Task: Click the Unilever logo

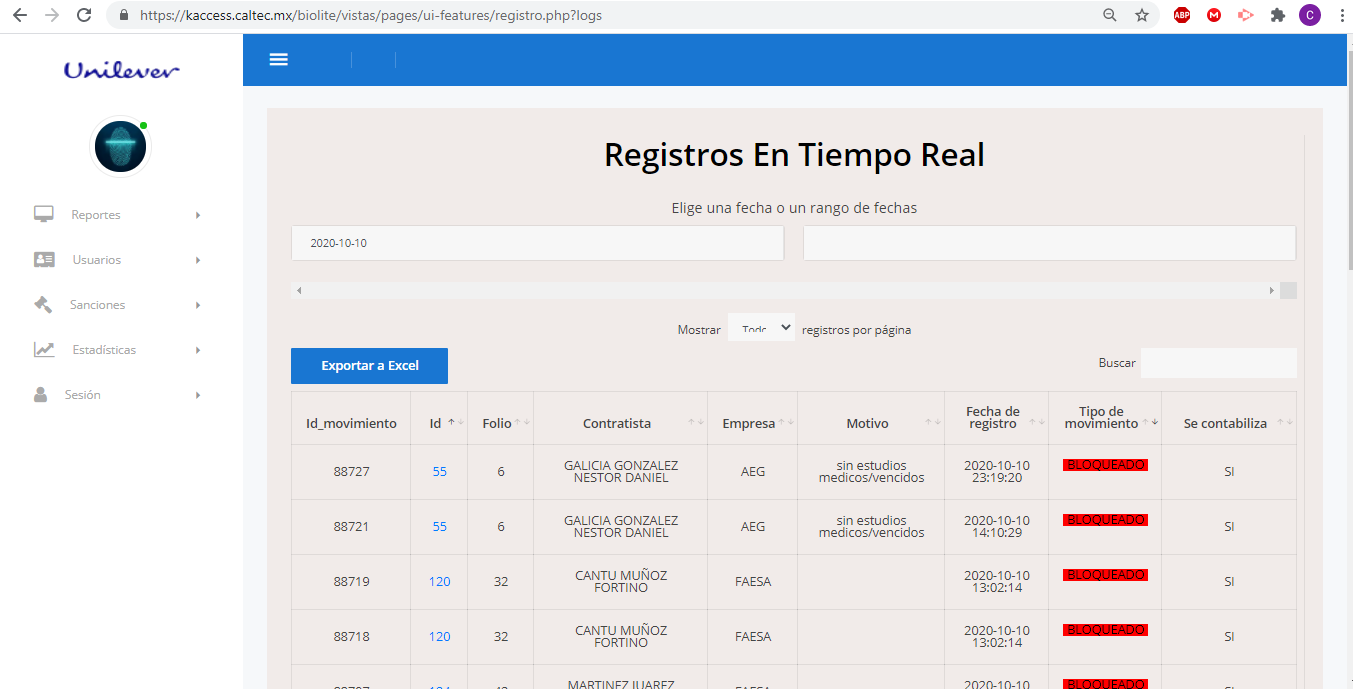Action: click(122, 70)
